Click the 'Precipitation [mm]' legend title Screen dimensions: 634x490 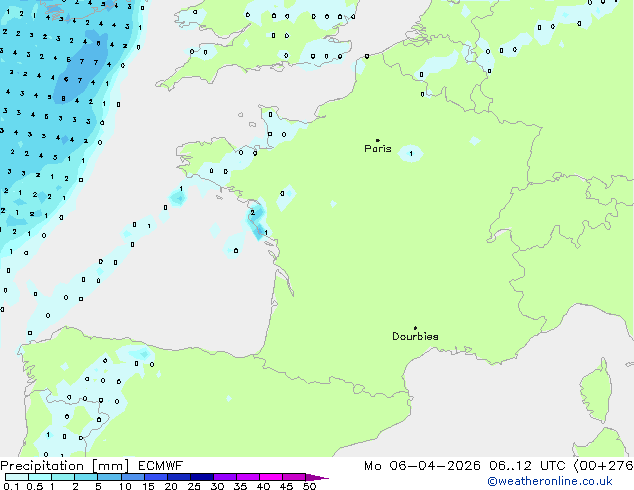(65, 466)
